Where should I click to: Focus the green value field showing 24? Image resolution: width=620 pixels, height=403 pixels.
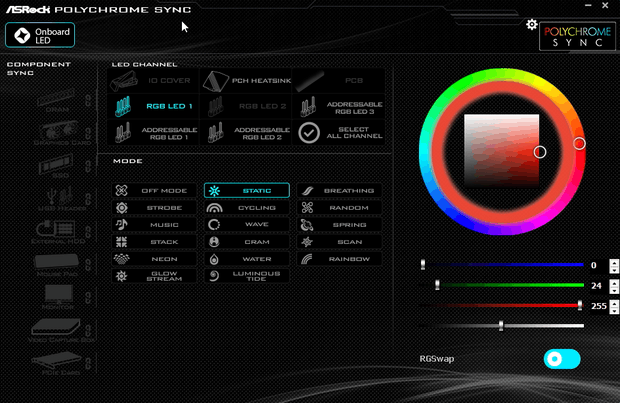[598, 286]
